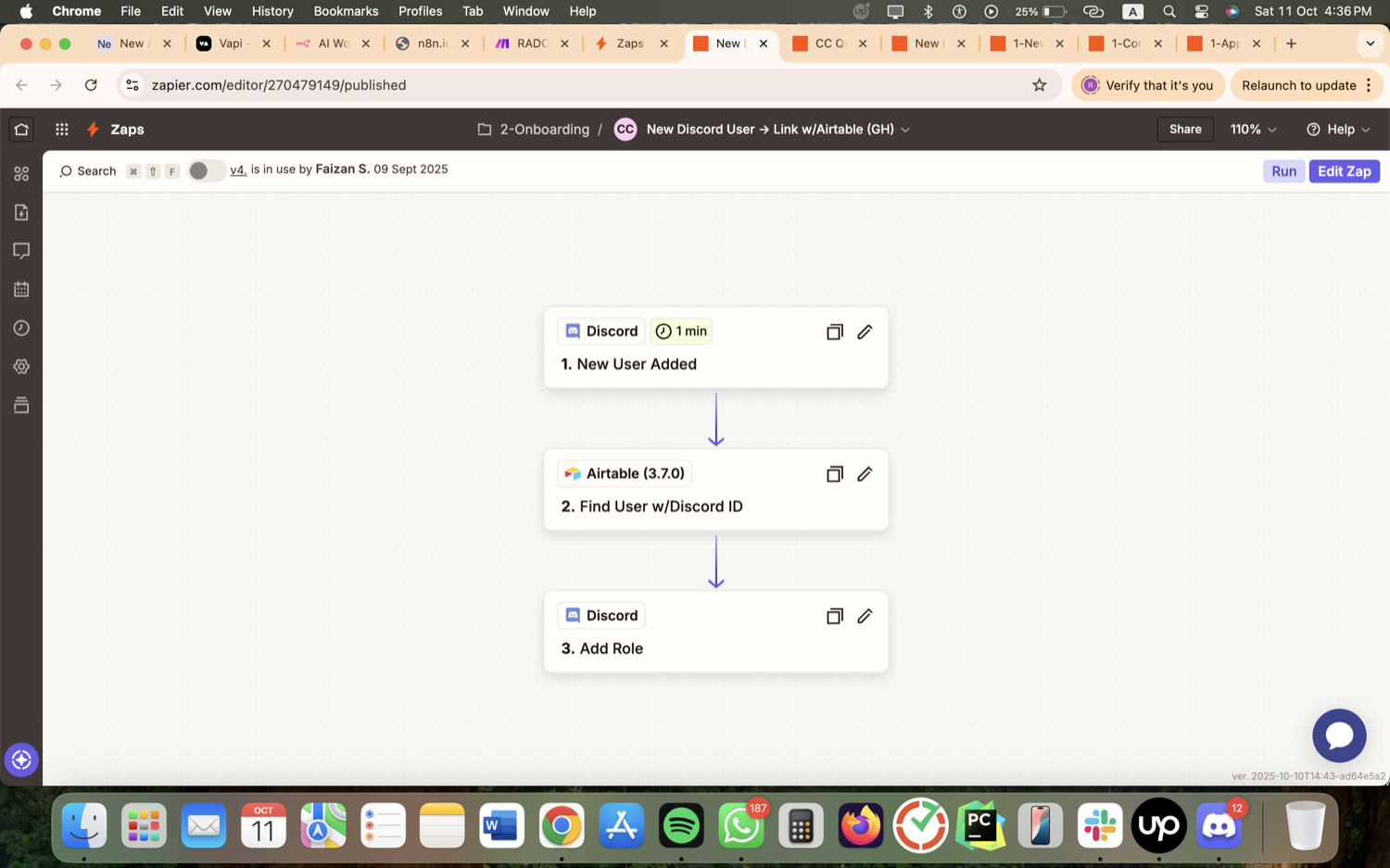The image size is (1390, 868).
Task: Click the Airtable (3.7.0) app badge
Action: (x=625, y=473)
